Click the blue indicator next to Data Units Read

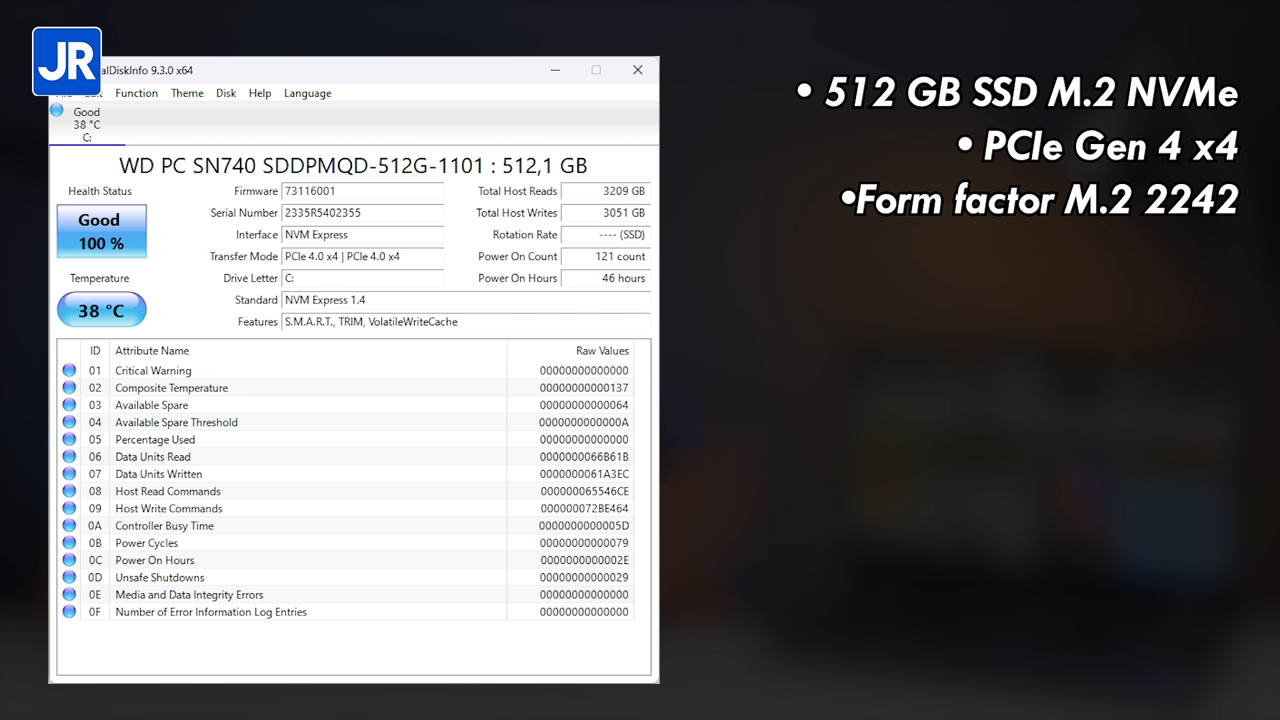(x=69, y=456)
